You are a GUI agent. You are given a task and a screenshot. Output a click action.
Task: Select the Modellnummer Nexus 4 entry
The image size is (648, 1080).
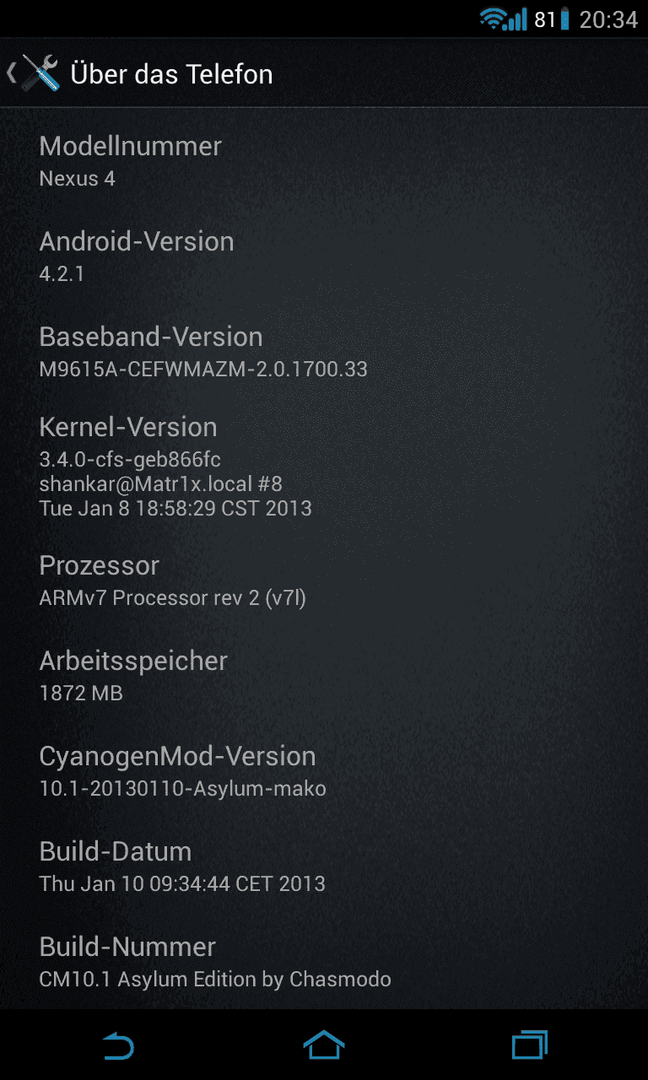pyautogui.click(x=324, y=161)
